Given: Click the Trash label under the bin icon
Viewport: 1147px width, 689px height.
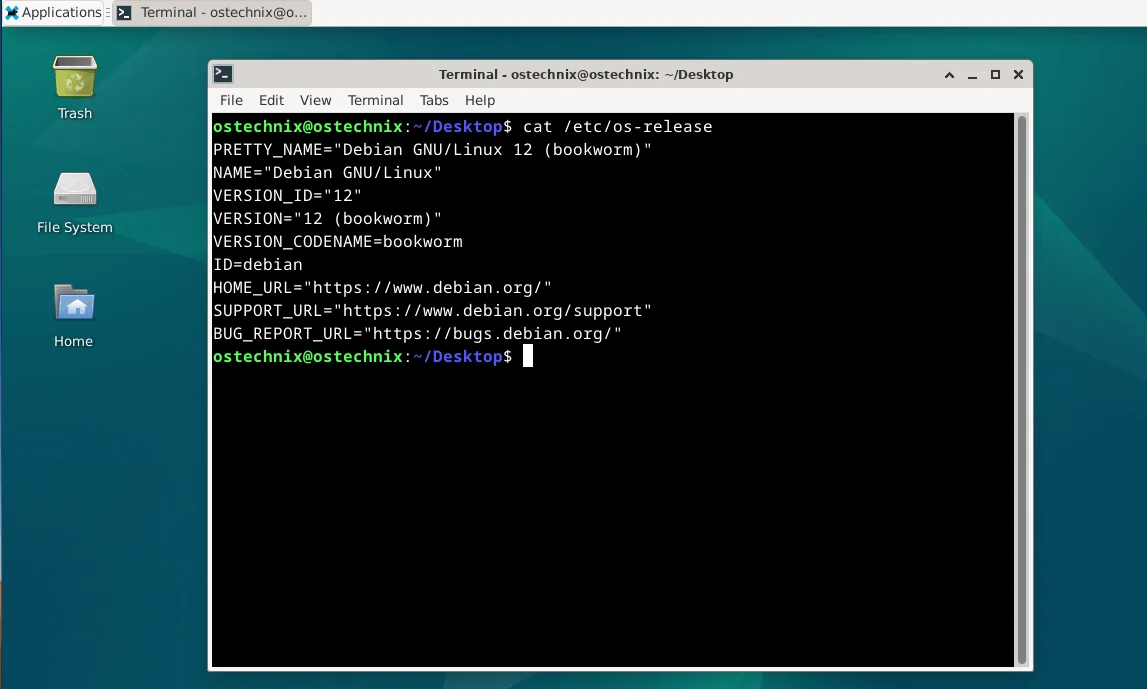Looking at the screenshot, I should click(x=75, y=113).
